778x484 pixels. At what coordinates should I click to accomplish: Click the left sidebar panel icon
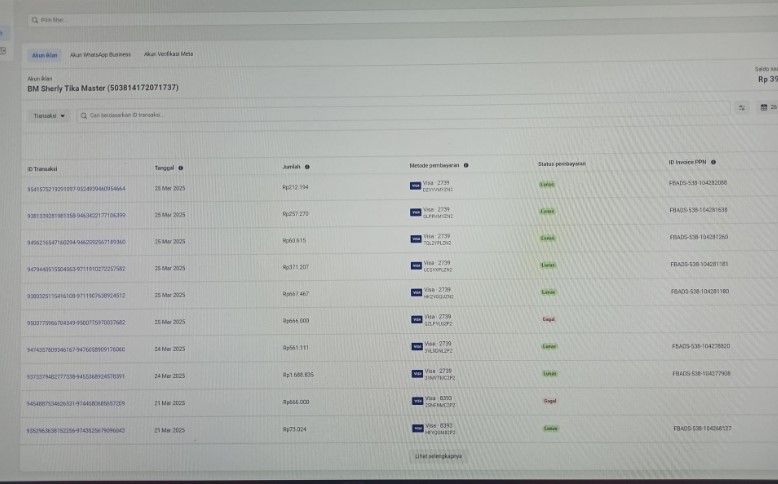coord(3,50)
